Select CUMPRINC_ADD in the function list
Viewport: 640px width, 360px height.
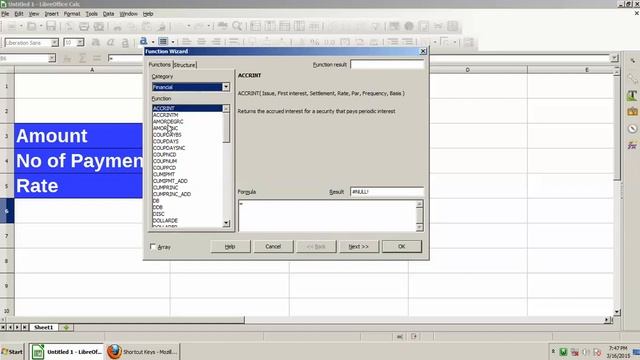(187, 194)
